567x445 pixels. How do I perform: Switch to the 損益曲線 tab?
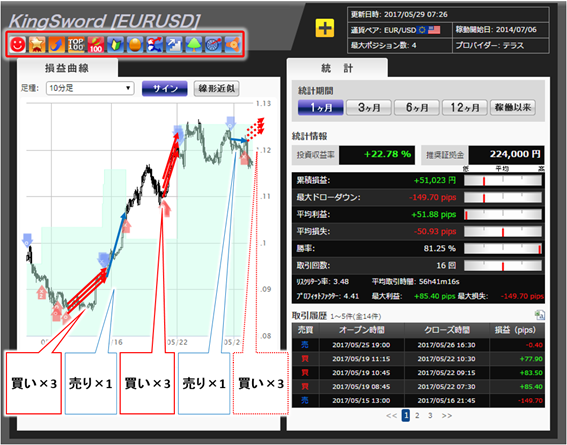pyautogui.click(x=67, y=68)
